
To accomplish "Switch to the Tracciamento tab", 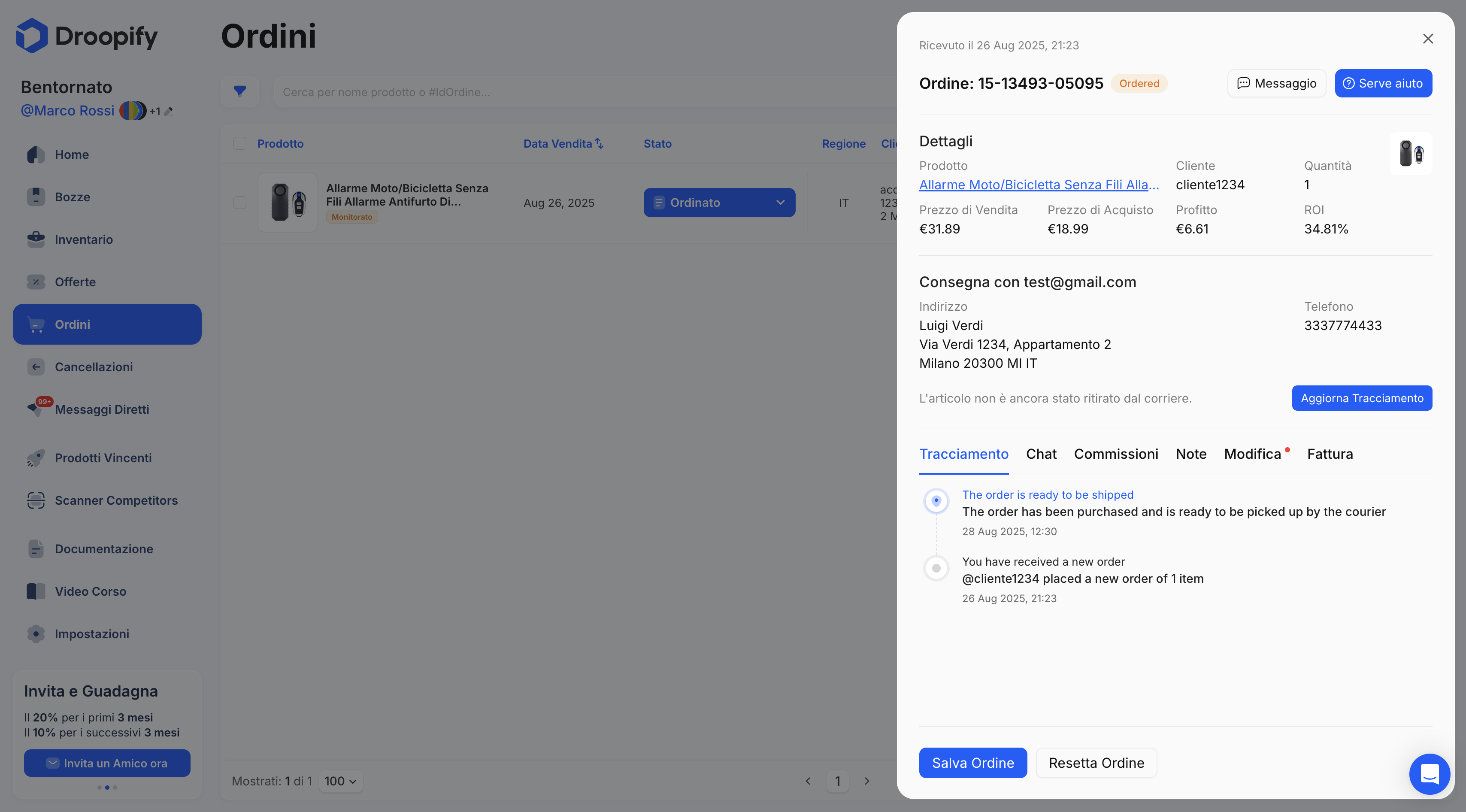I will coord(963,454).
